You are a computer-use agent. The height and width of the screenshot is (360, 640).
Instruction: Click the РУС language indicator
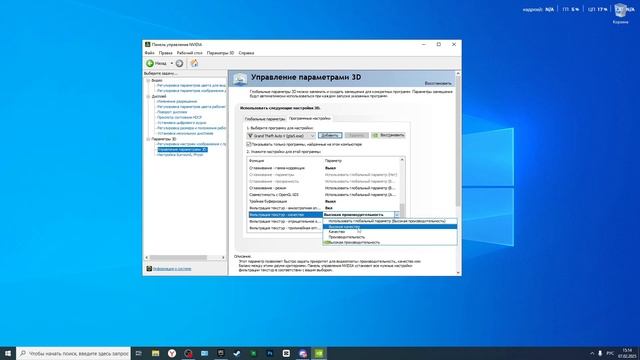[x=610, y=353]
